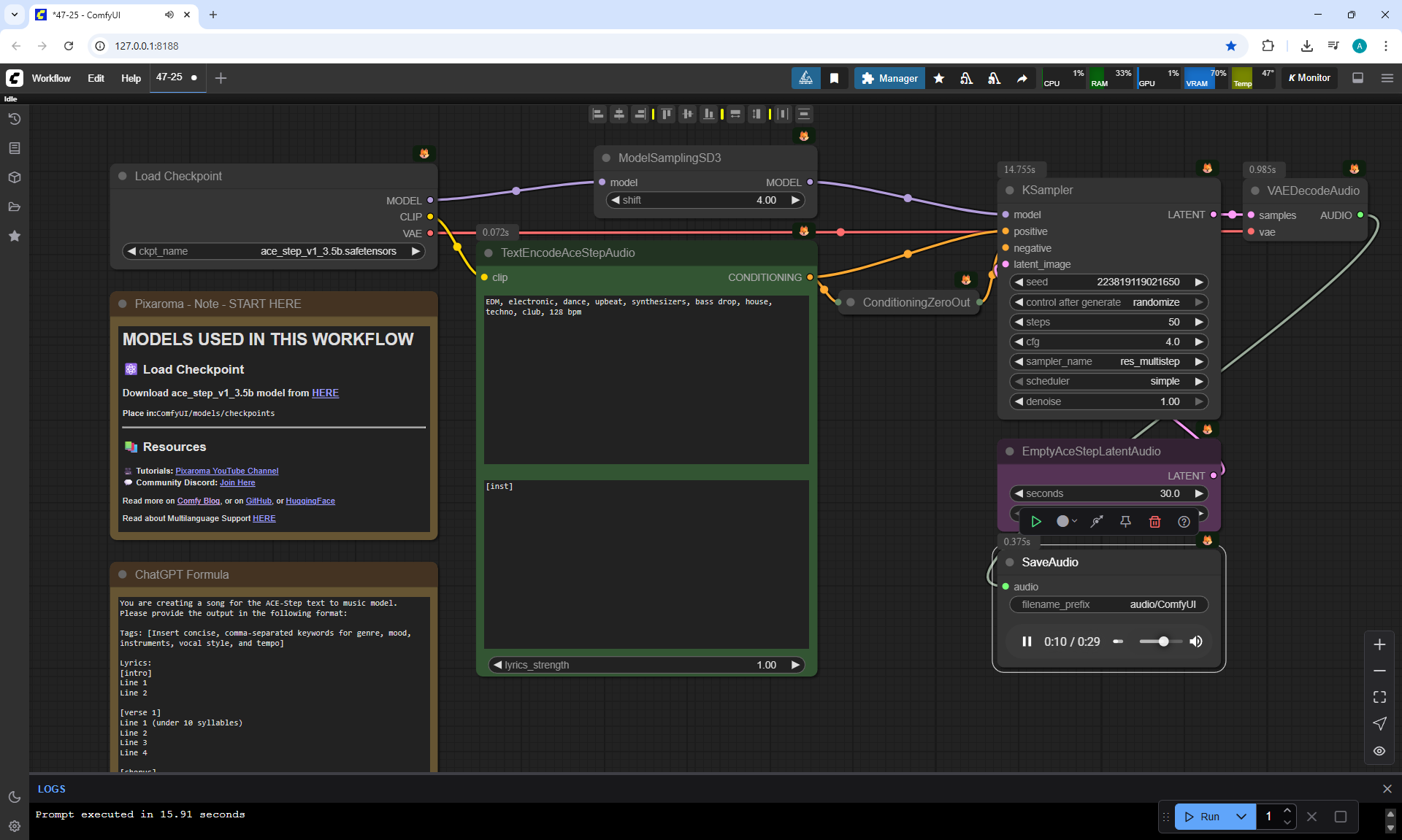The height and width of the screenshot is (840, 1402).
Task: Click the node help question mark icon
Action: (1184, 521)
